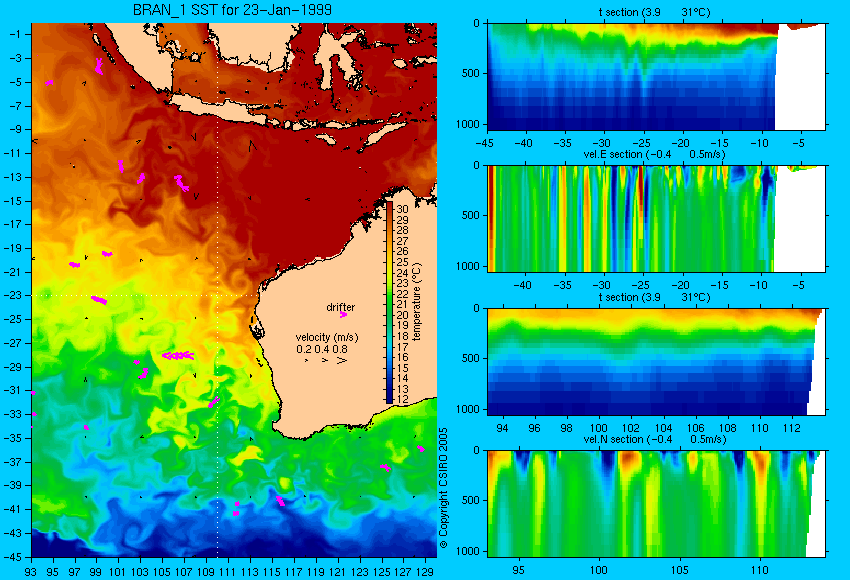850x580 pixels.
Task: Click the '-1' latitude tick label on map
Action: tap(16, 34)
